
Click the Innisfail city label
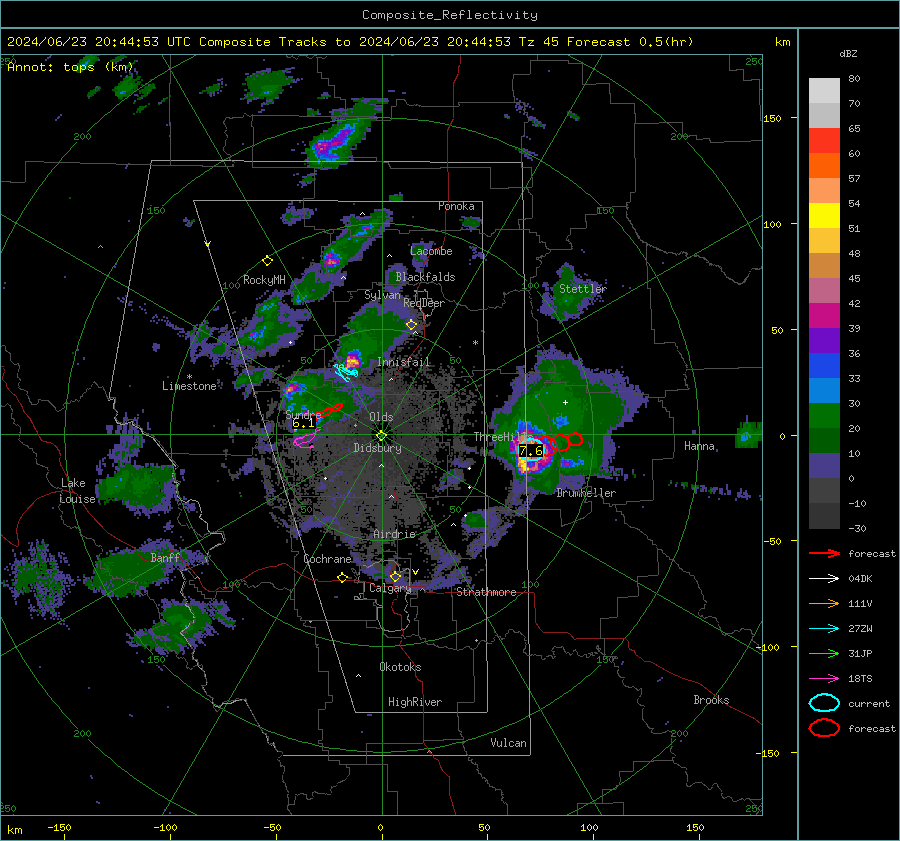(x=403, y=362)
